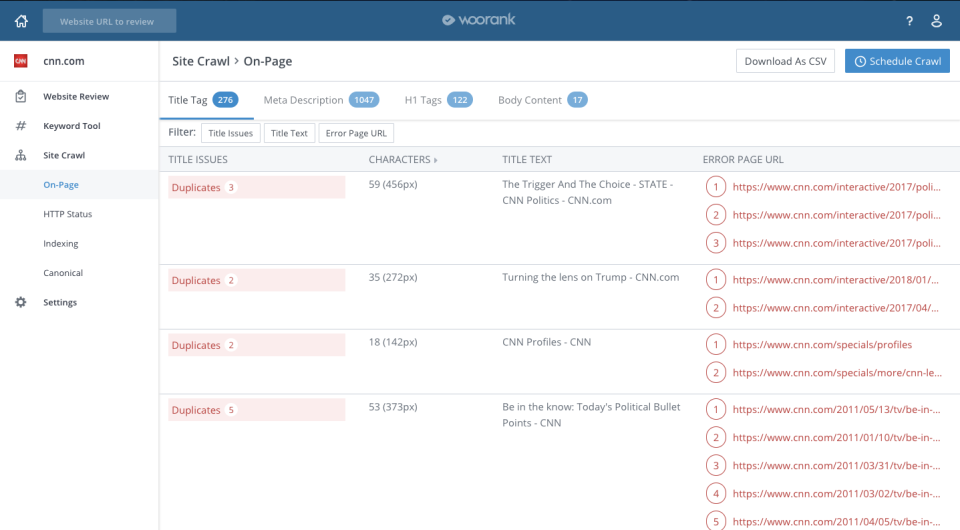Viewport: 960px width, 530px height.
Task: Select the HTTP Status sidebar item
Action: 67,214
